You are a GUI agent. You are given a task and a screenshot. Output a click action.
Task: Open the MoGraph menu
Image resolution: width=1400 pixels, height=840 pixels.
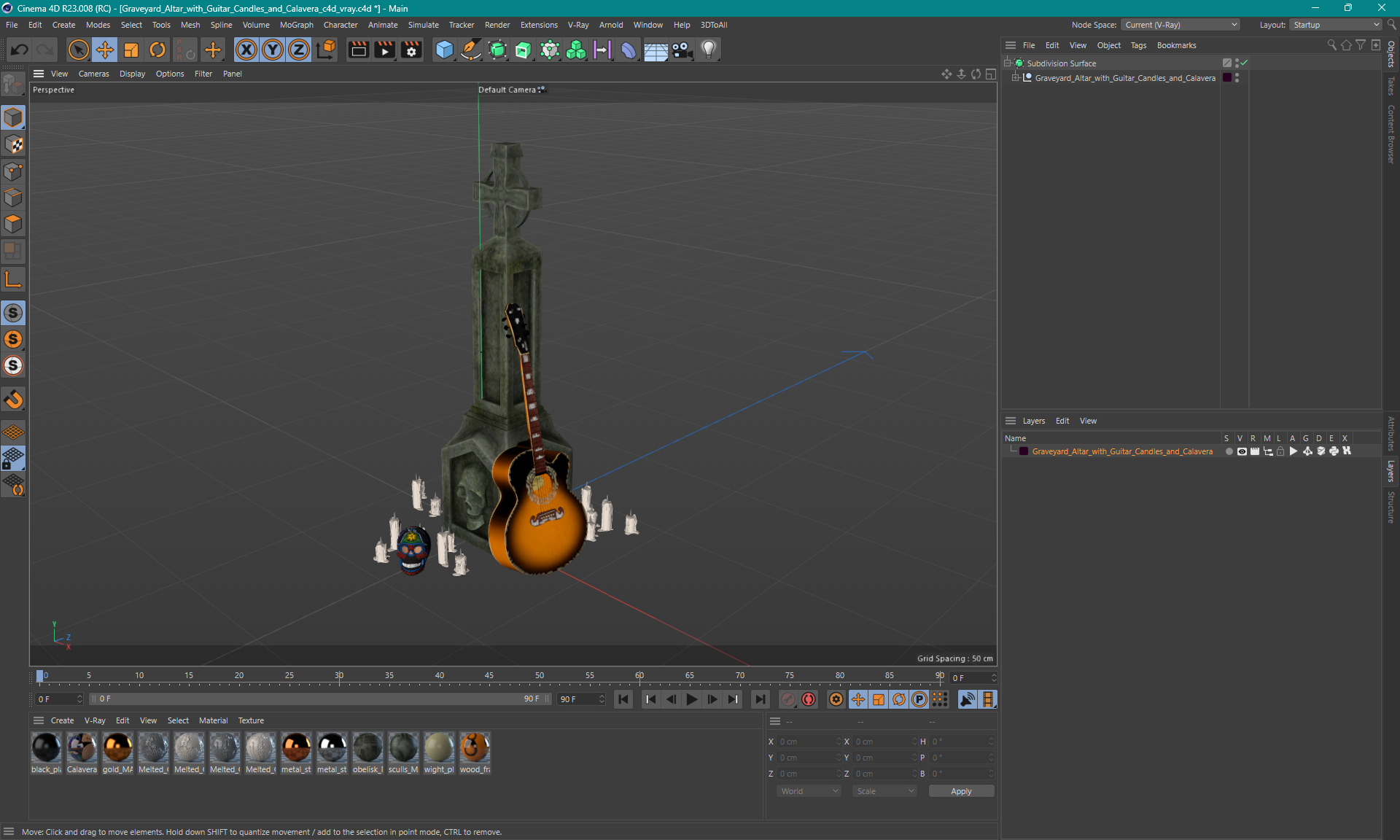click(297, 25)
